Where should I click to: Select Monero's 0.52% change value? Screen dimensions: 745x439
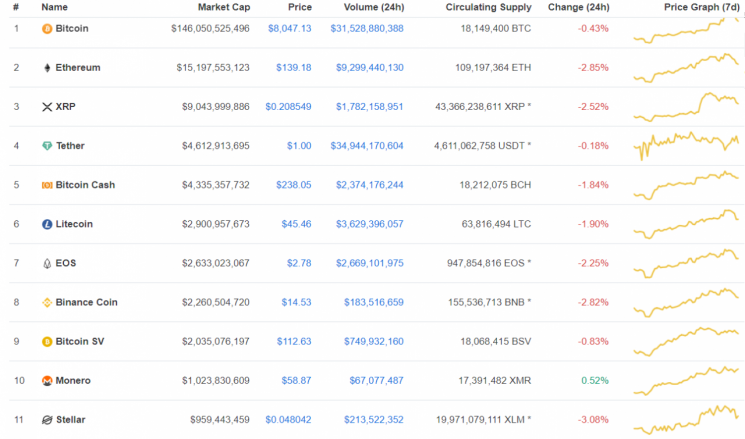[594, 381]
